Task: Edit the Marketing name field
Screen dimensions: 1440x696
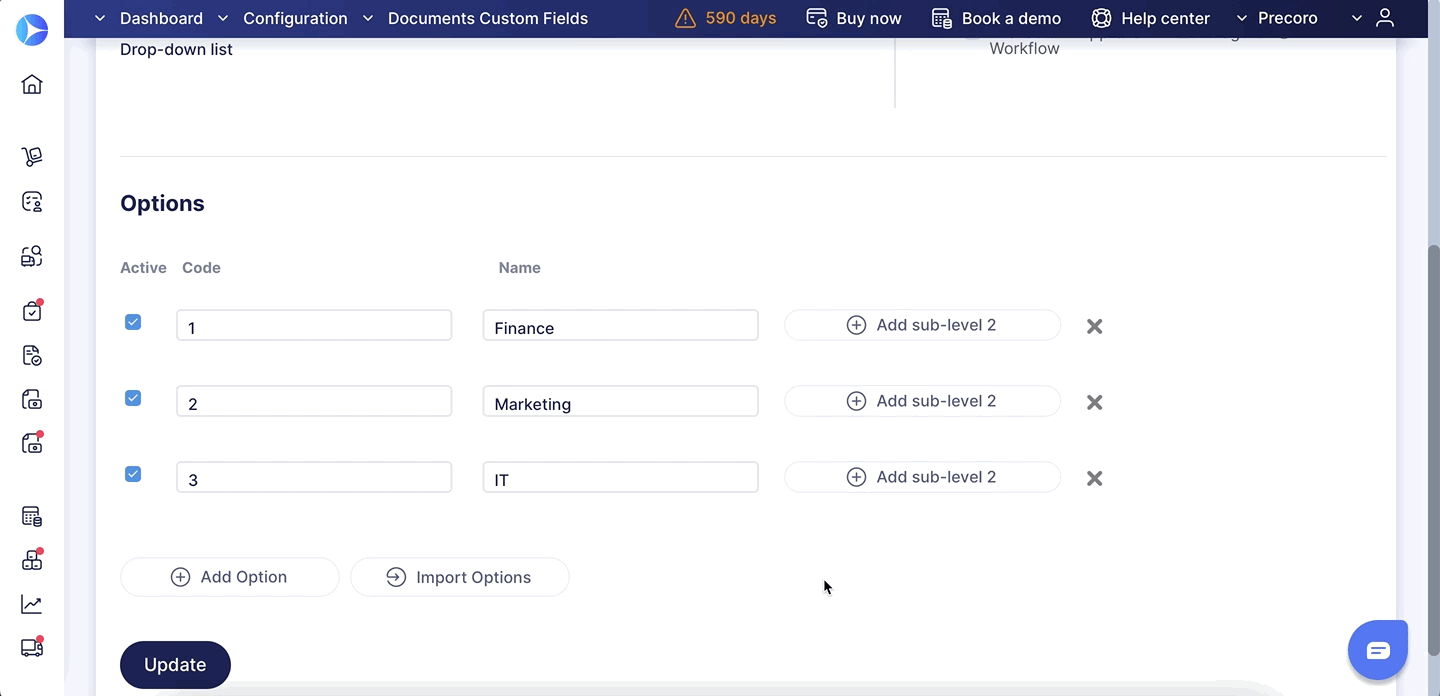Action: 620,401
